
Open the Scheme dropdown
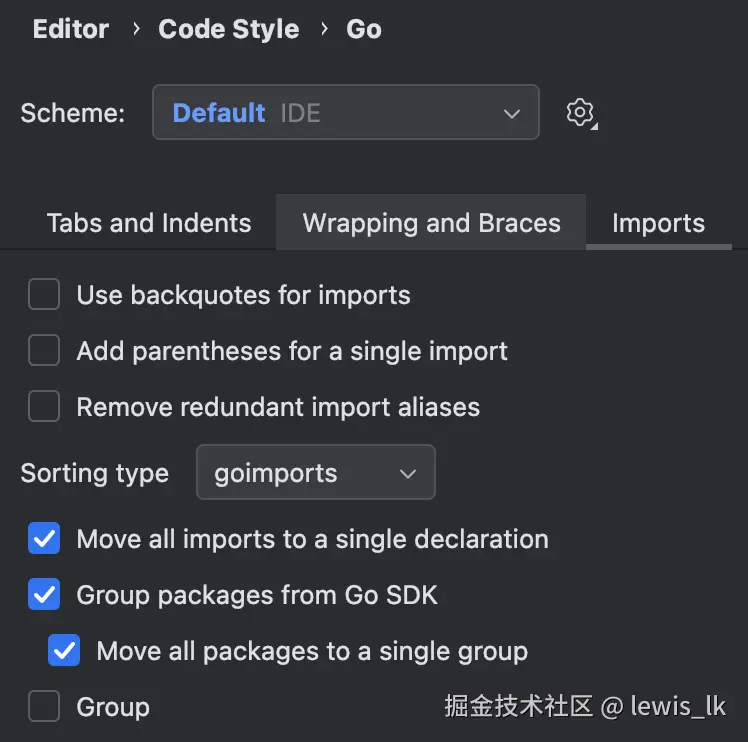click(345, 112)
